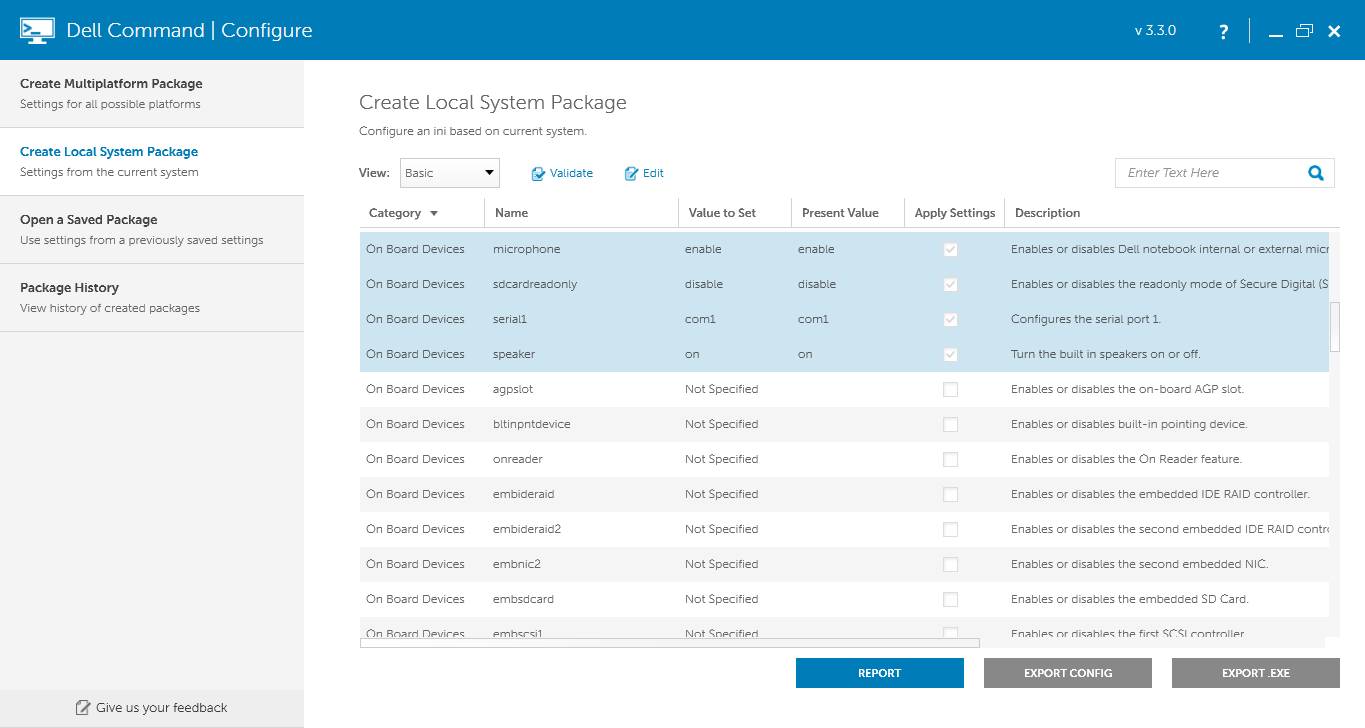Open the View dropdown set to Basic
The image size is (1365, 728).
coord(450,173)
